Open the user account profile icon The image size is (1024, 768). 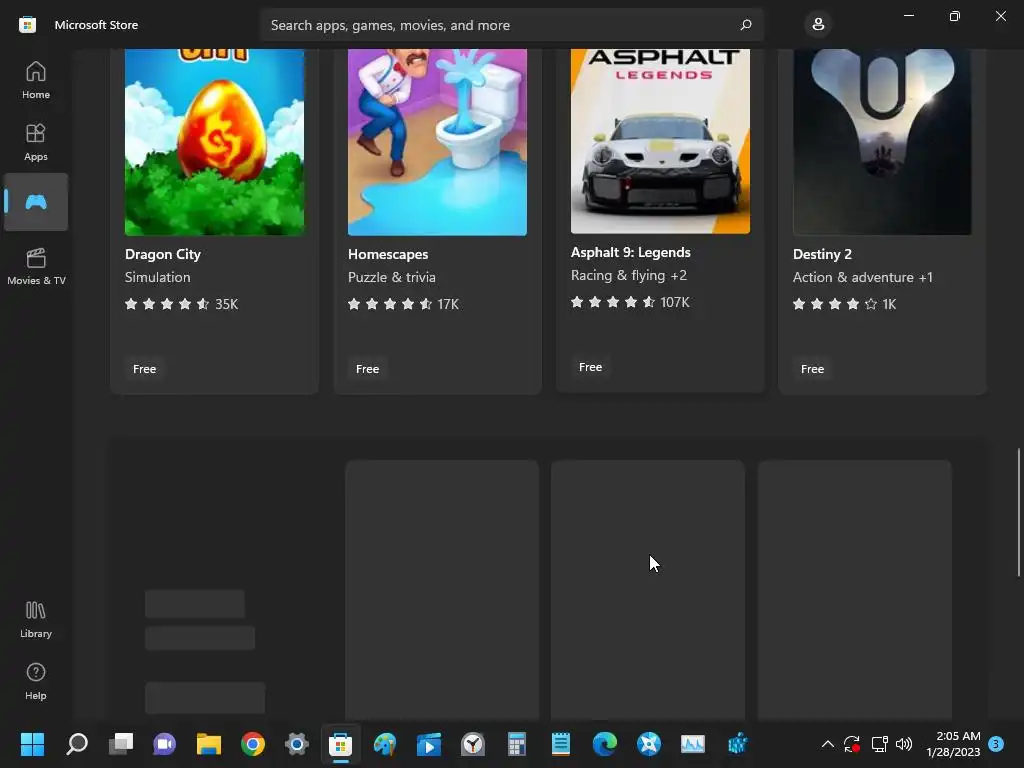tap(818, 25)
